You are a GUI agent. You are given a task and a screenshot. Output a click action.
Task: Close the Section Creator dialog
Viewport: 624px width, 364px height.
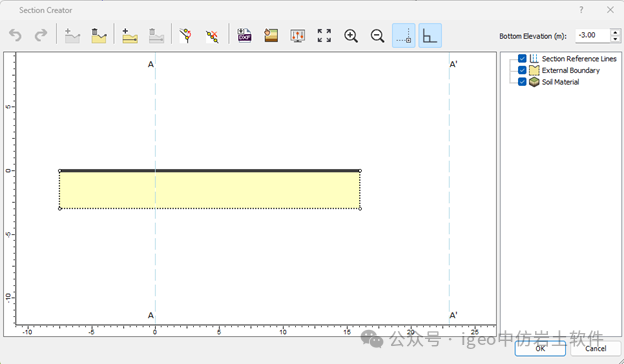click(x=610, y=10)
